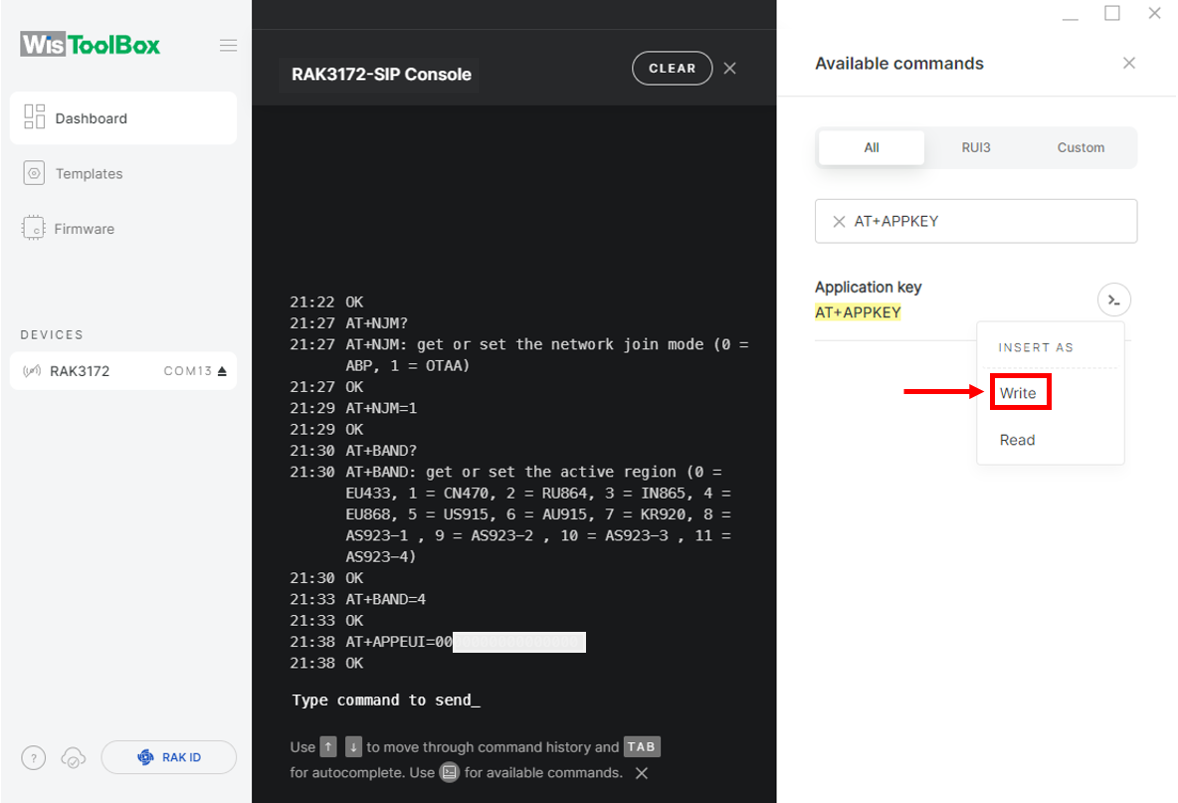1178x803 pixels.
Task: Close the Available commands panel
Action: point(1129,63)
